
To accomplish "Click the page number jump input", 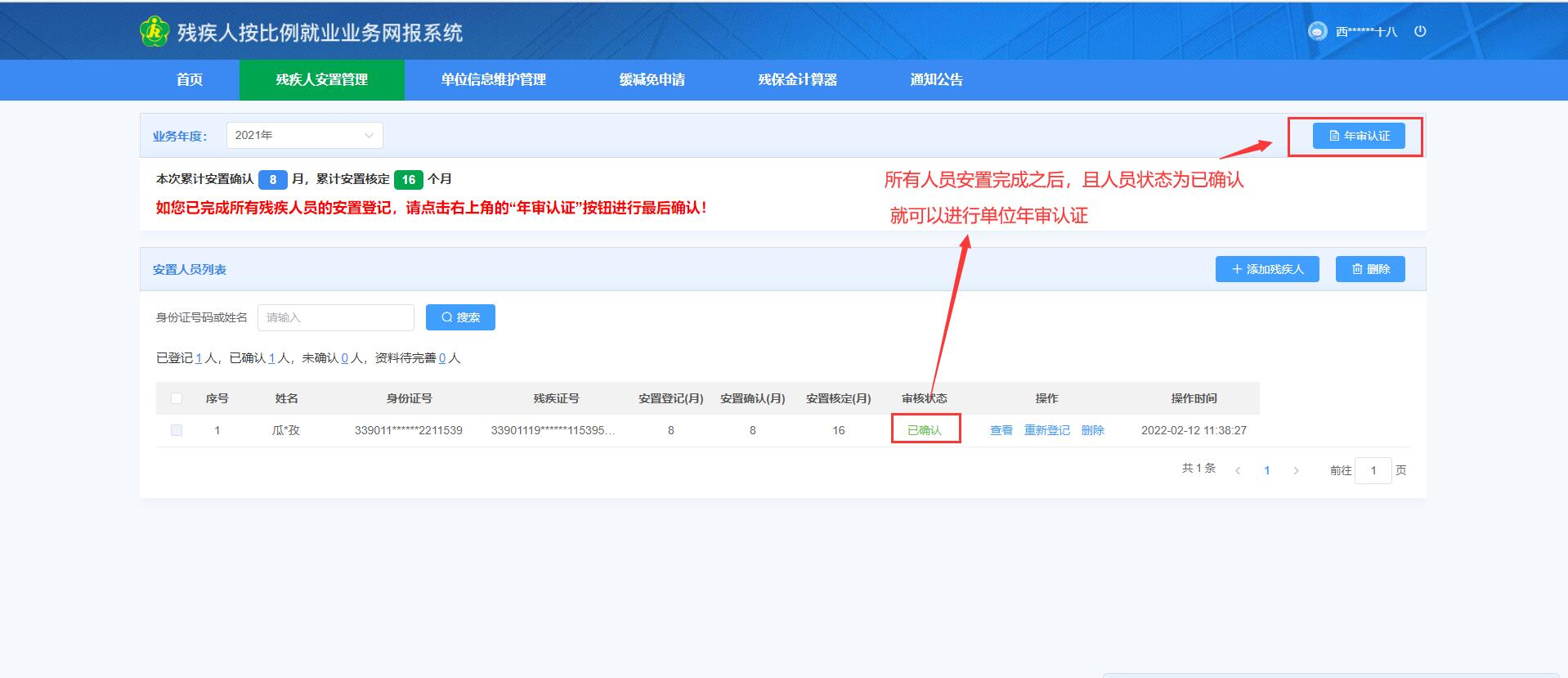I will [1373, 470].
